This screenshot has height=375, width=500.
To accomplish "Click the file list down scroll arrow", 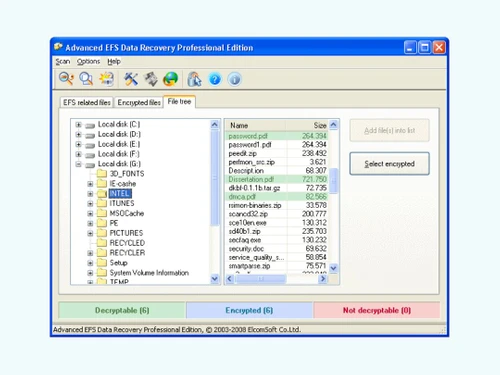I will tap(333, 268).
